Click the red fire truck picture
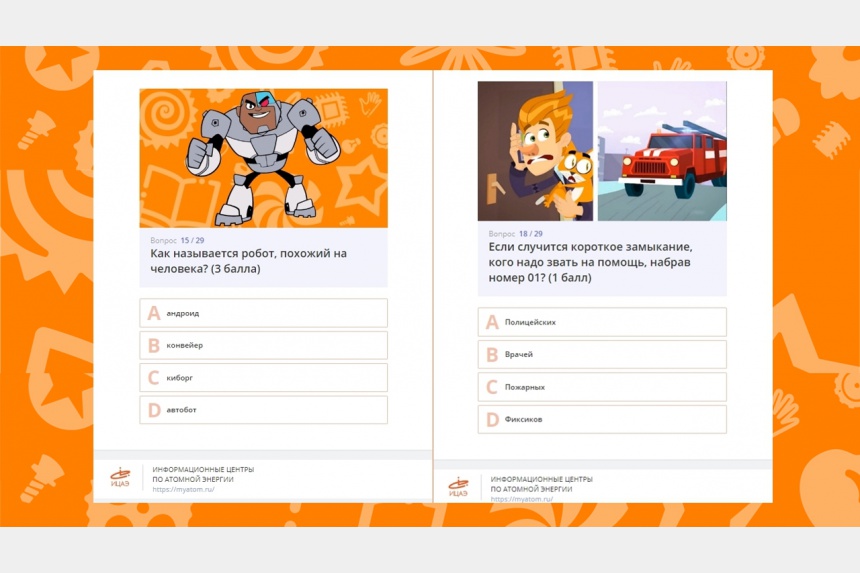Viewport: 860px width, 573px height. point(662,151)
